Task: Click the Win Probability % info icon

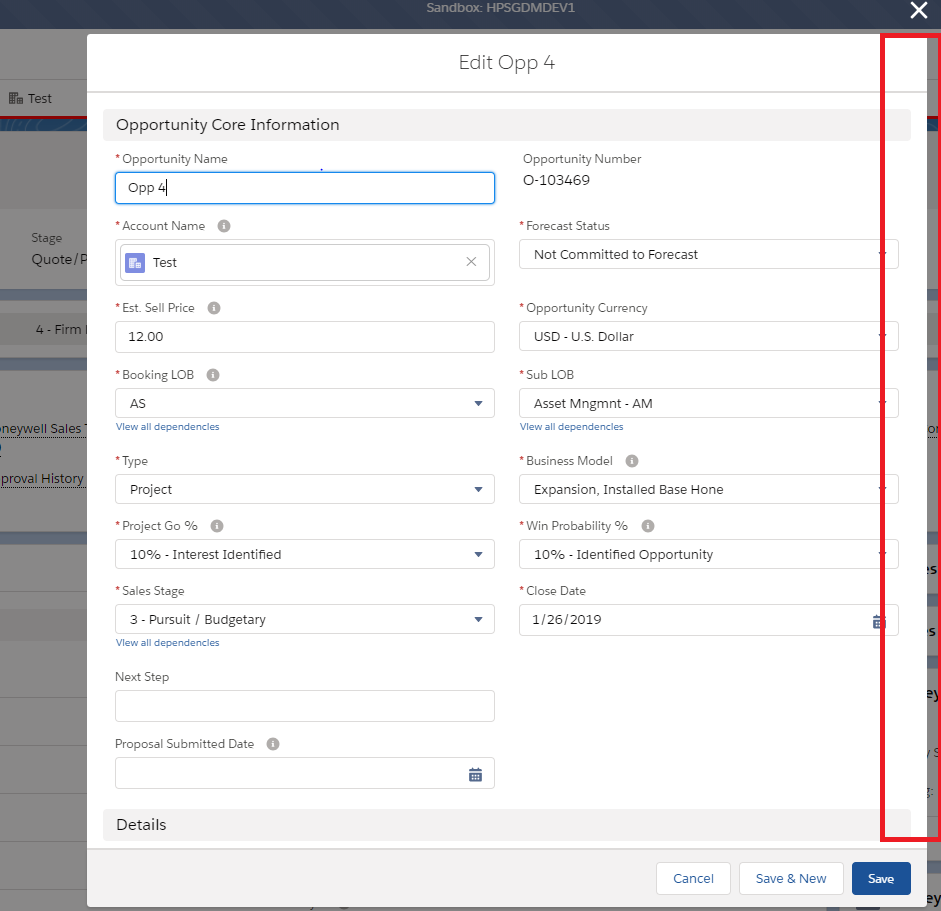Action: [x=647, y=526]
